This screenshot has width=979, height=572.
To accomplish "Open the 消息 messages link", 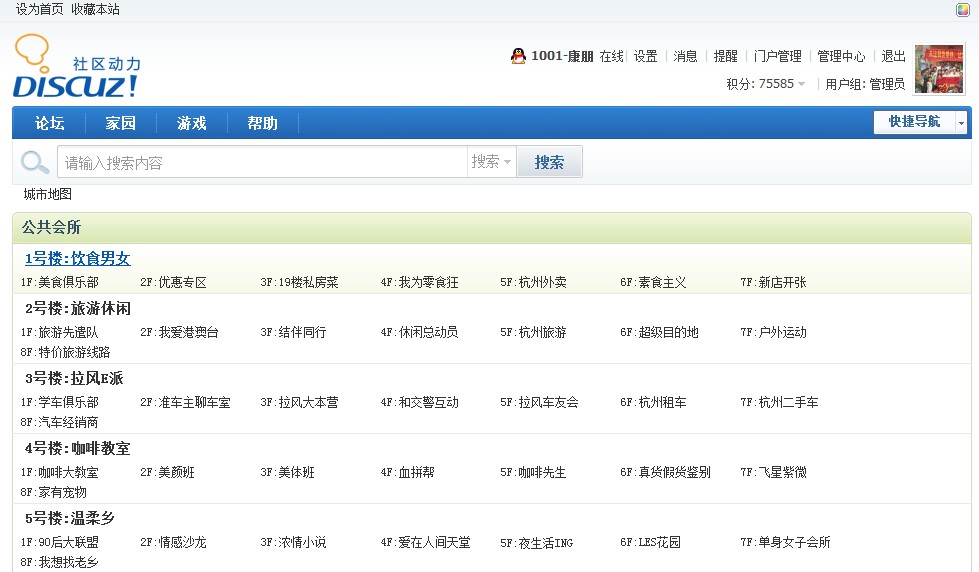I will (x=685, y=57).
